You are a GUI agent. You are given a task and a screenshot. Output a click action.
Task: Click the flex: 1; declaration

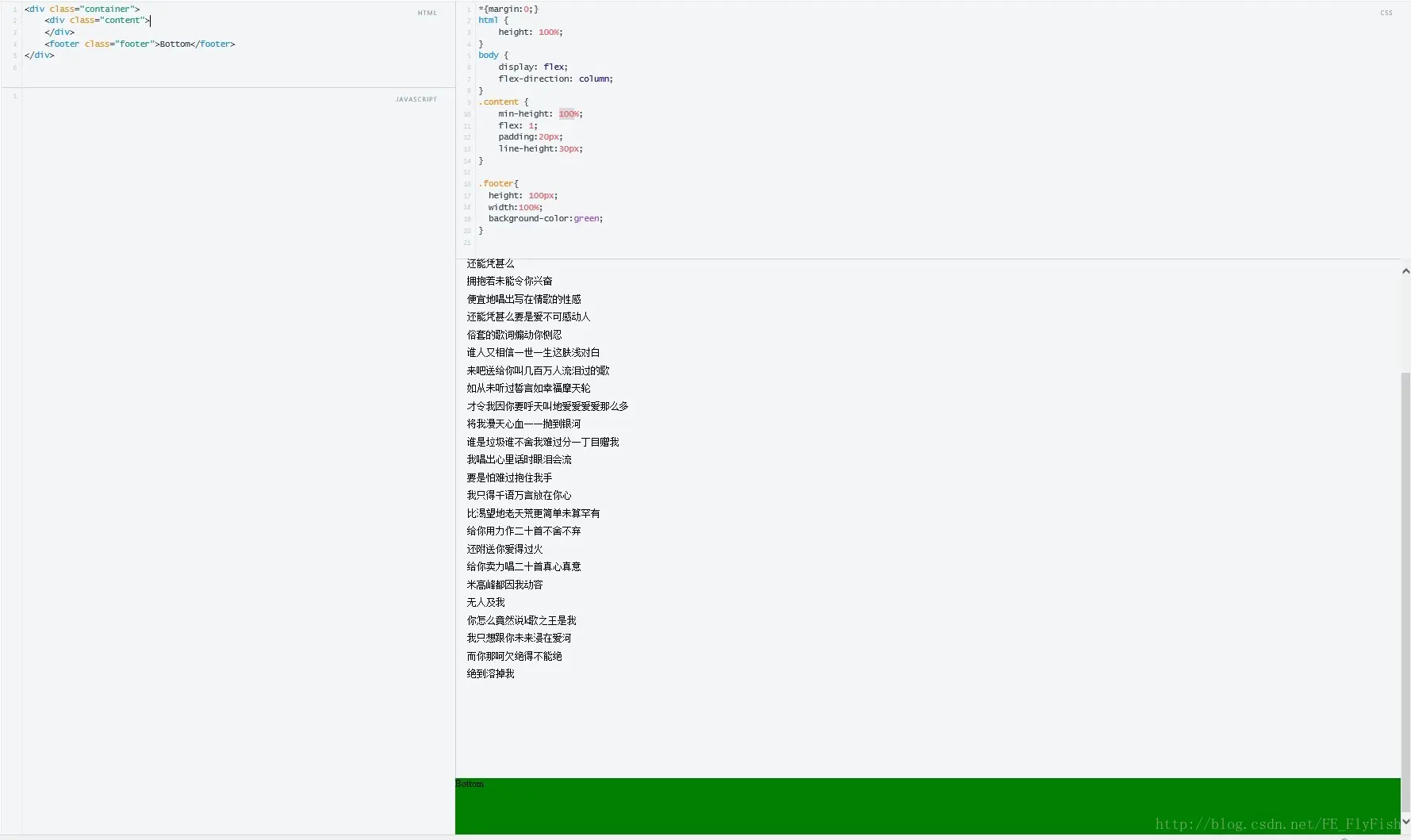coord(518,125)
